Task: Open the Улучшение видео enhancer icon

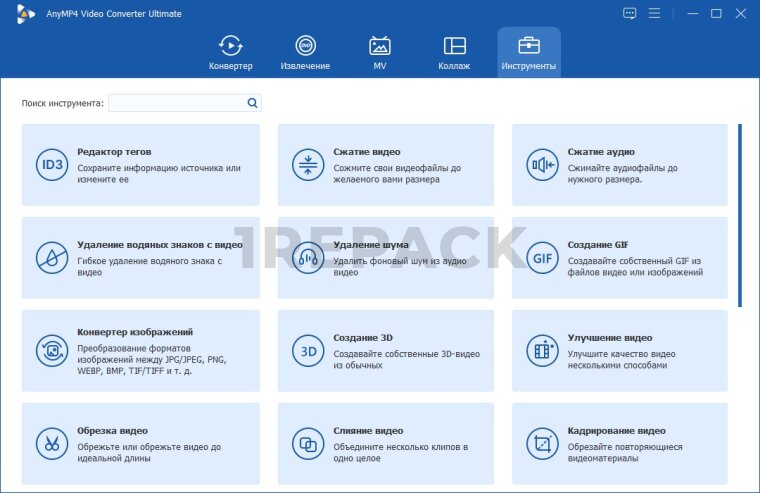Action: click(542, 351)
